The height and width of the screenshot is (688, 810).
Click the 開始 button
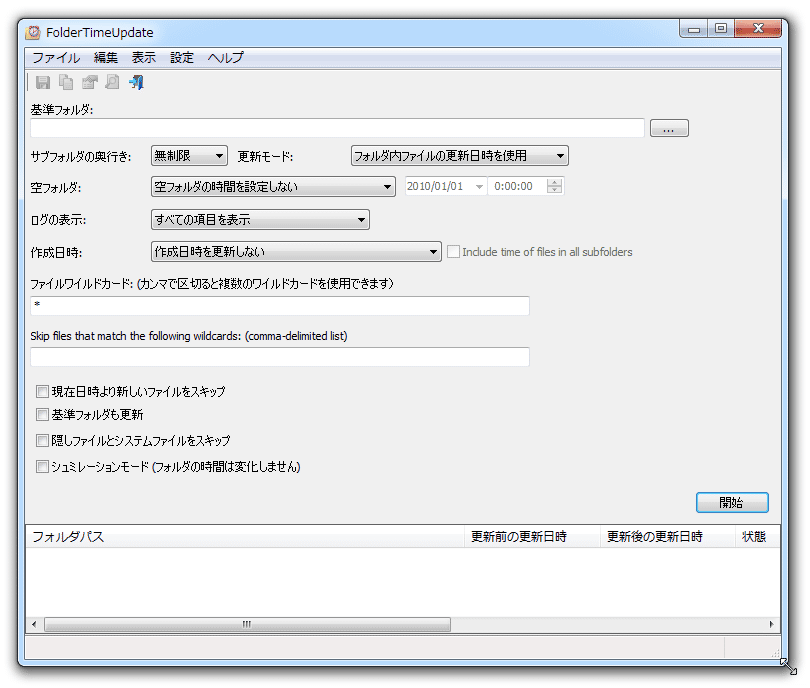click(732, 503)
